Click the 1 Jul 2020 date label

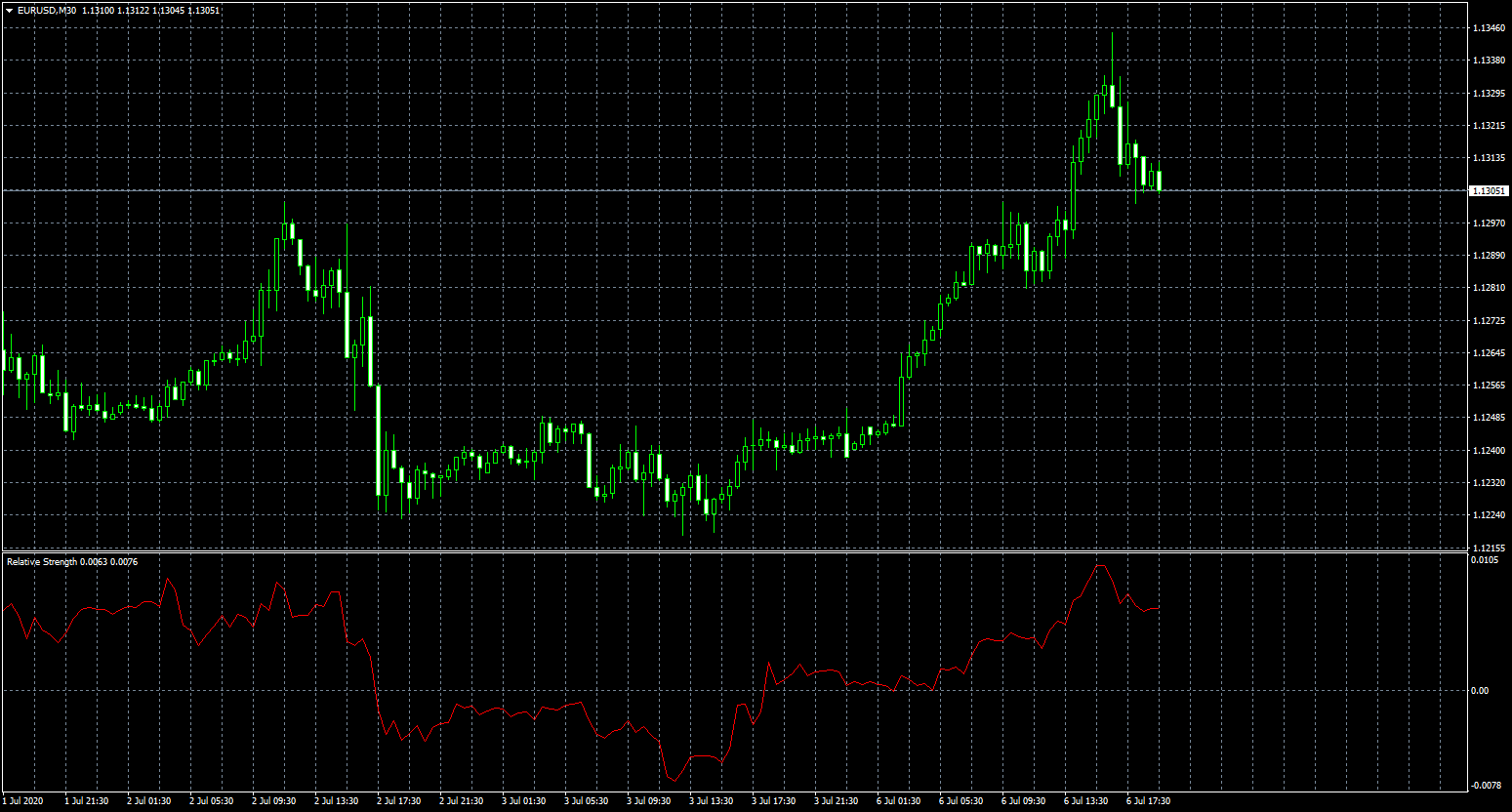point(23,801)
